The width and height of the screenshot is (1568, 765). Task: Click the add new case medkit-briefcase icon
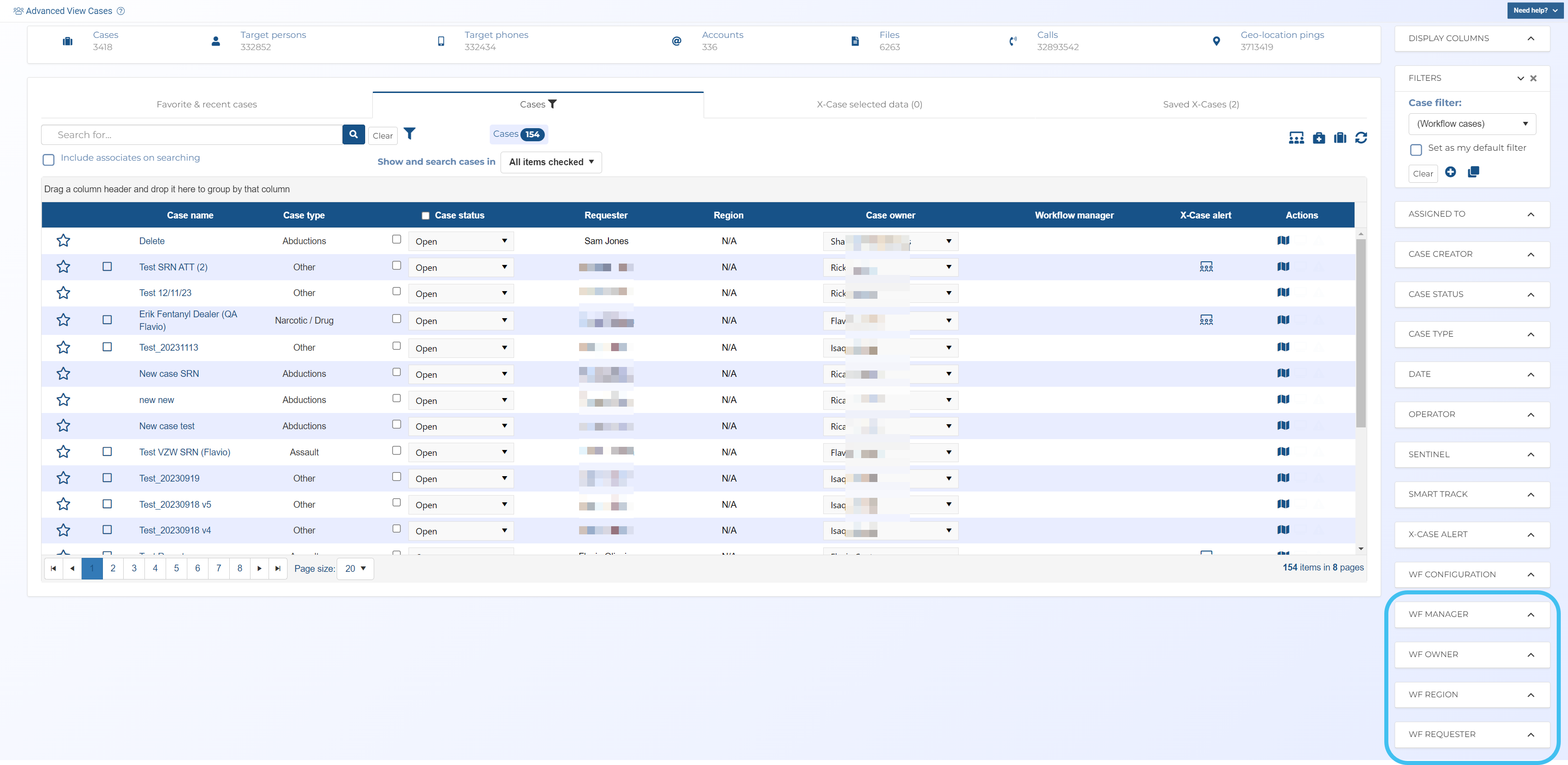pos(1318,138)
